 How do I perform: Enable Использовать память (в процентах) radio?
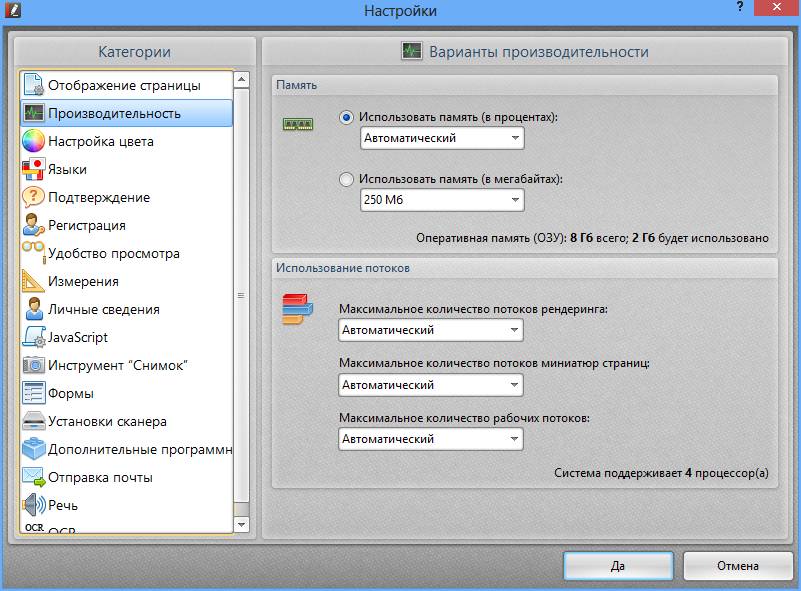pos(347,117)
